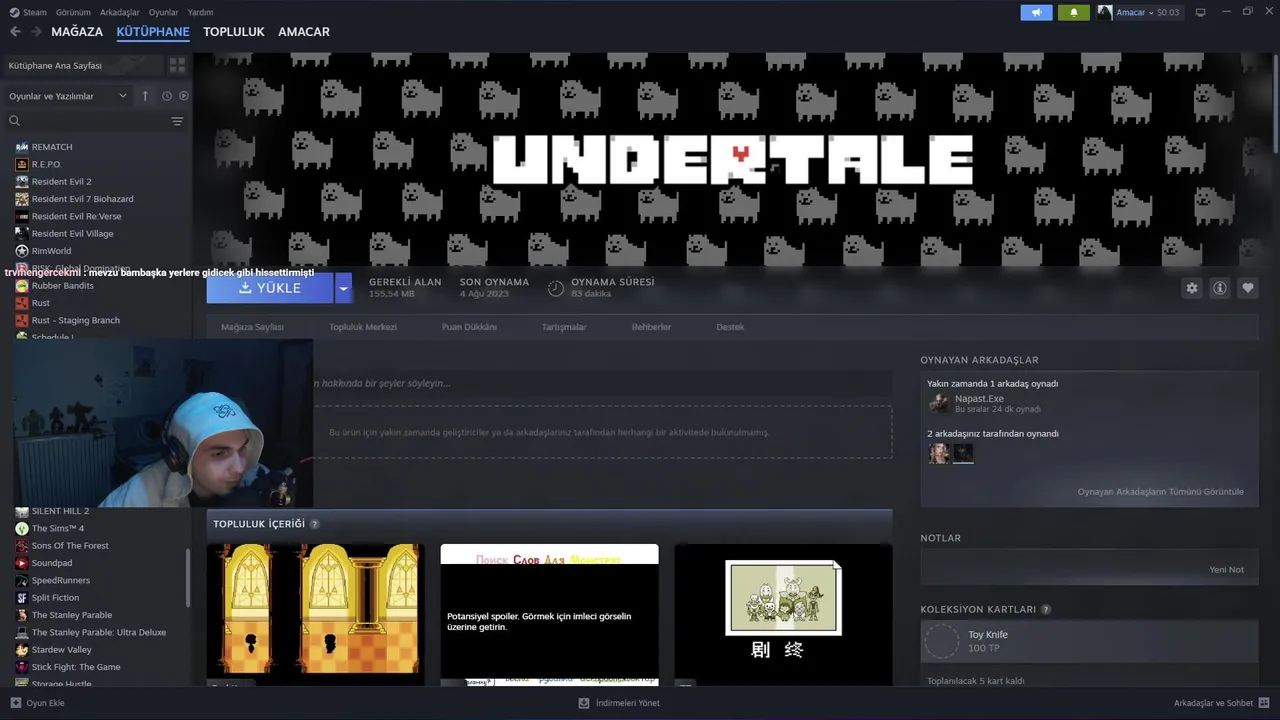The image size is (1280, 720).
Task: Show recent games with the clock icon
Action: 167,96
